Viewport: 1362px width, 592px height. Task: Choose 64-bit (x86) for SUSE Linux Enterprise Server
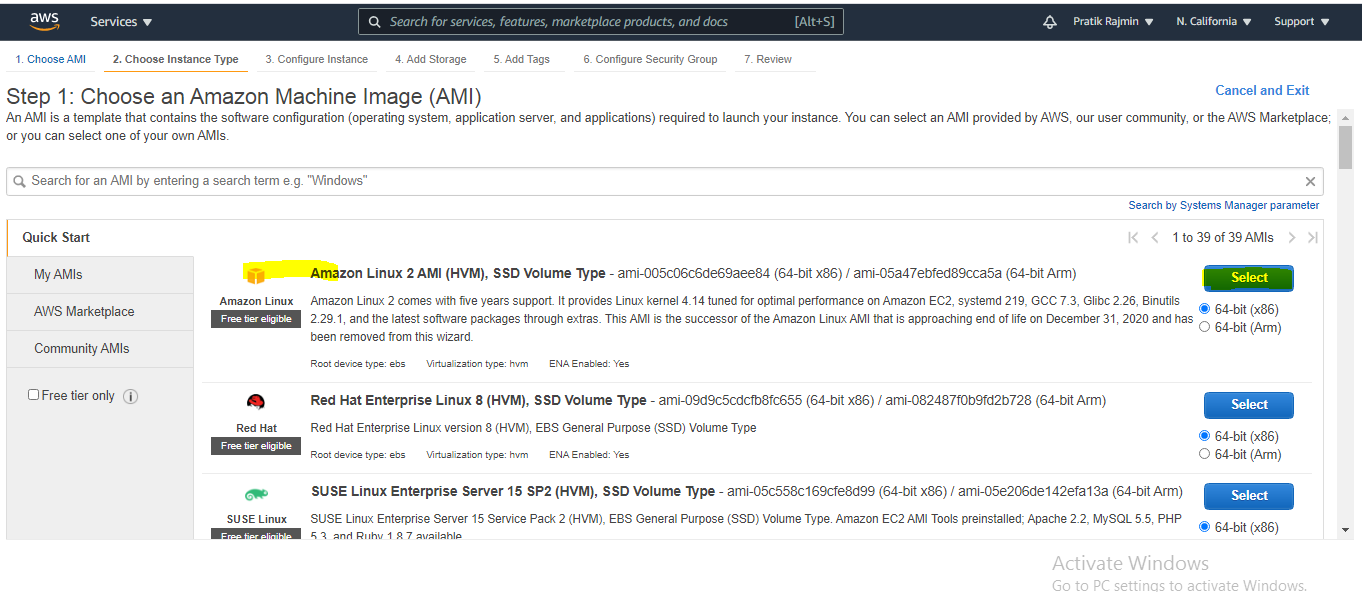pos(1204,527)
